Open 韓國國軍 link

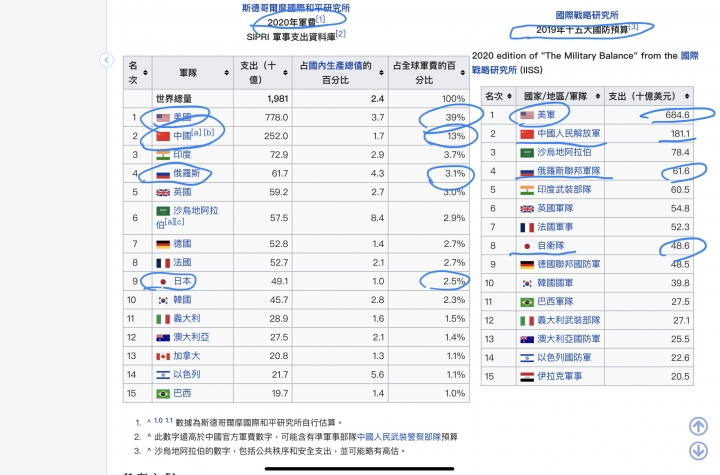coord(555,283)
